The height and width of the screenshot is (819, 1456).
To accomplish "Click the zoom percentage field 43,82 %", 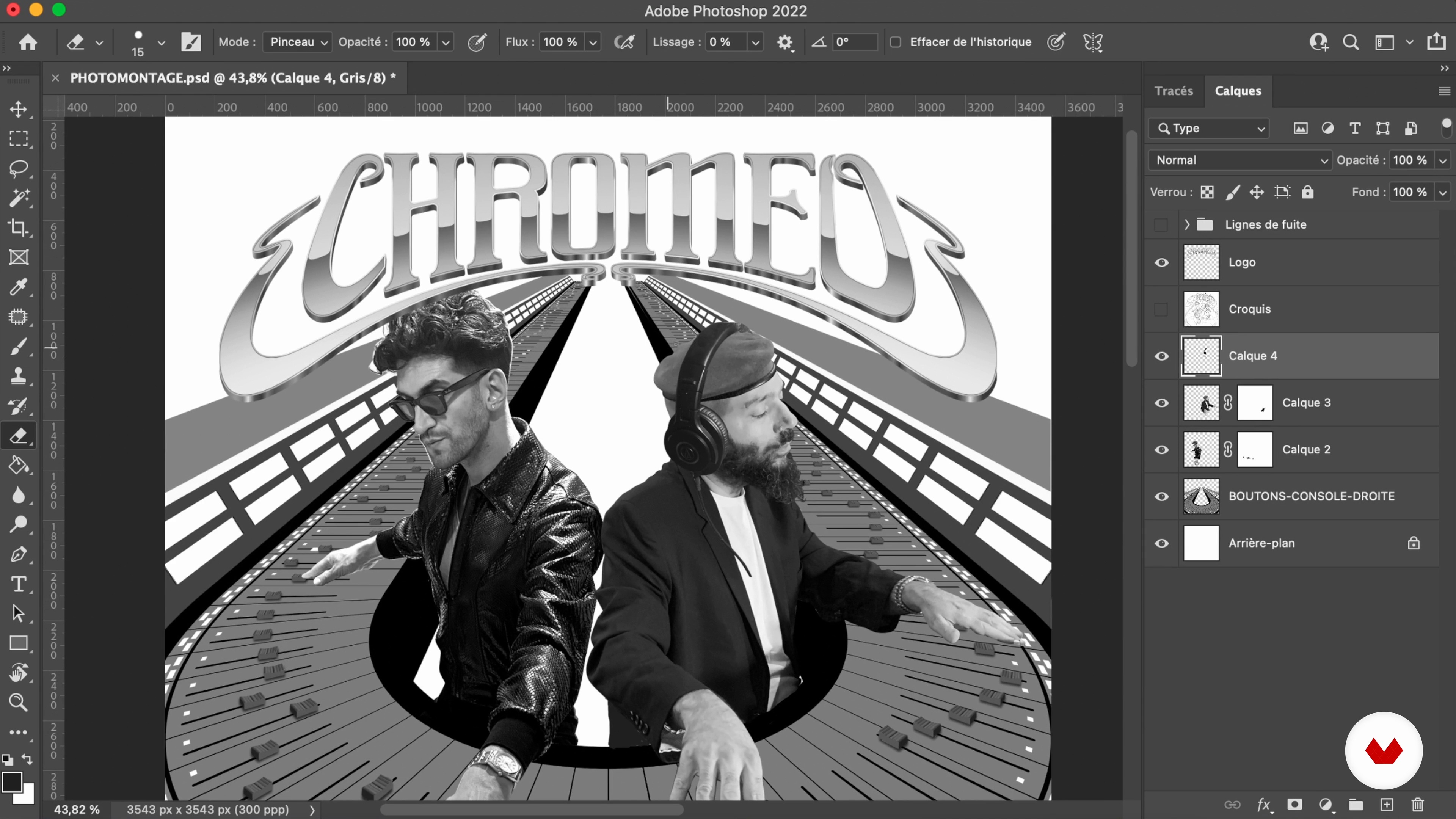I will tap(77, 810).
